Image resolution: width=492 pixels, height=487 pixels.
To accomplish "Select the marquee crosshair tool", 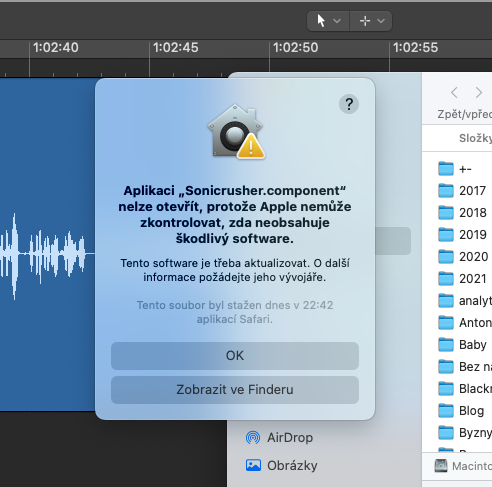I will coord(365,21).
